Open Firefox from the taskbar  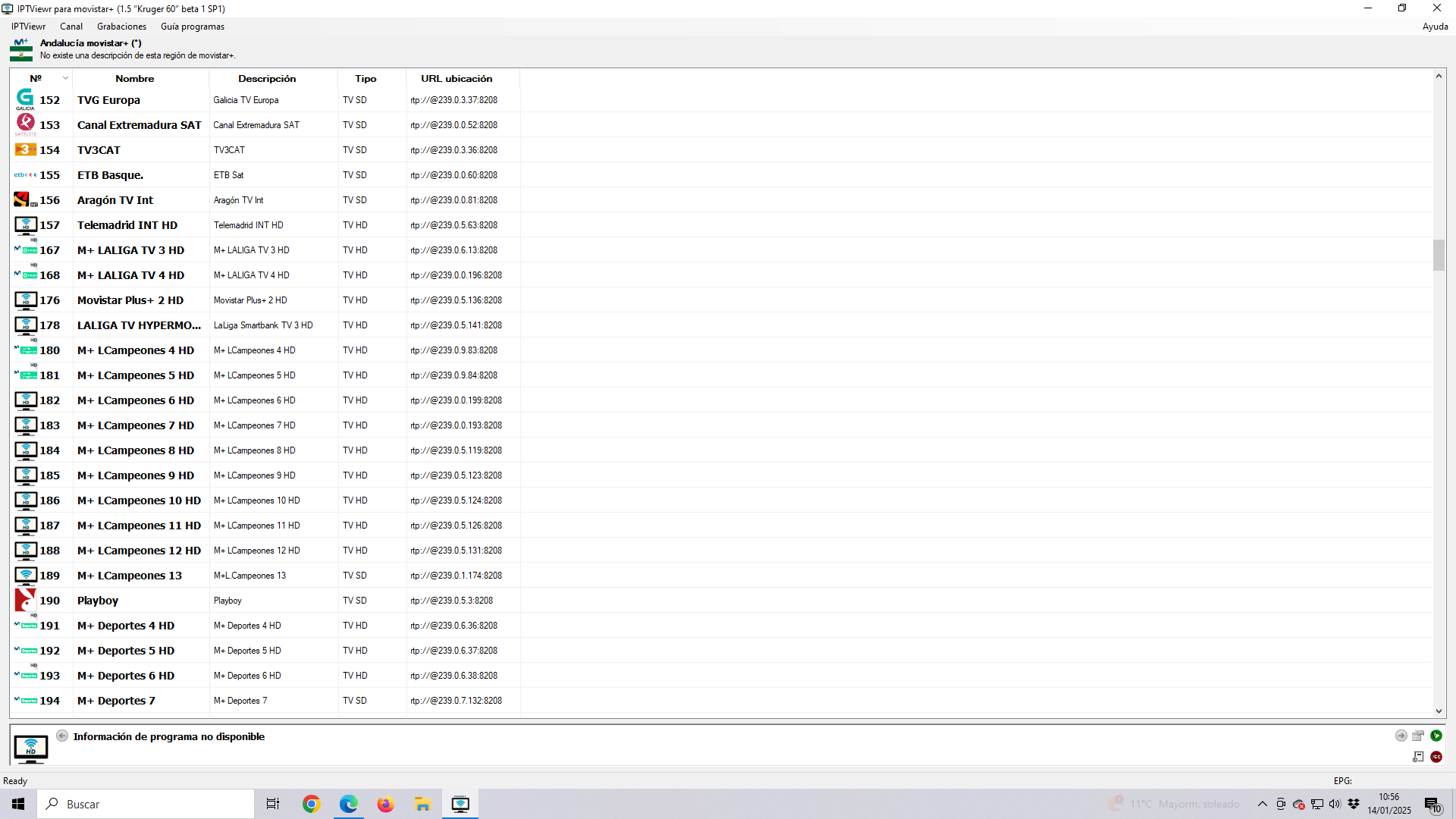pyautogui.click(x=385, y=804)
